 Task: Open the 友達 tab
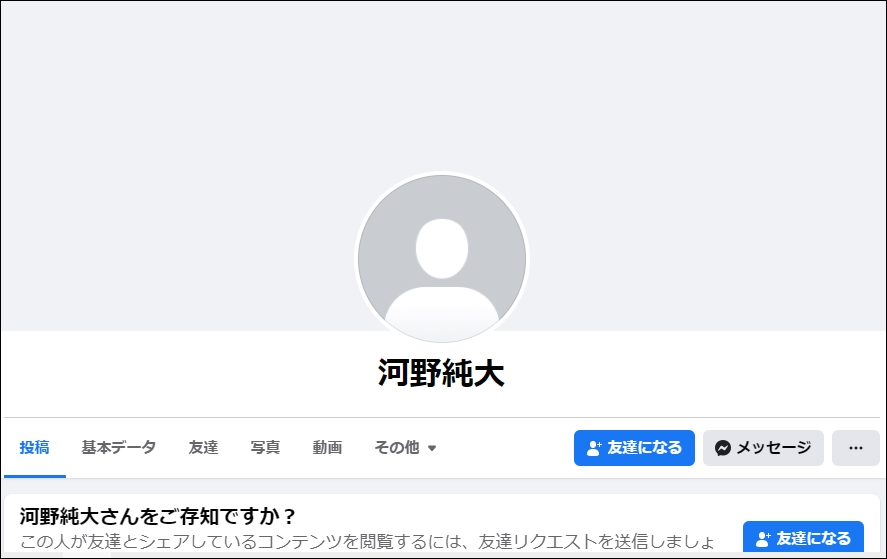203,448
